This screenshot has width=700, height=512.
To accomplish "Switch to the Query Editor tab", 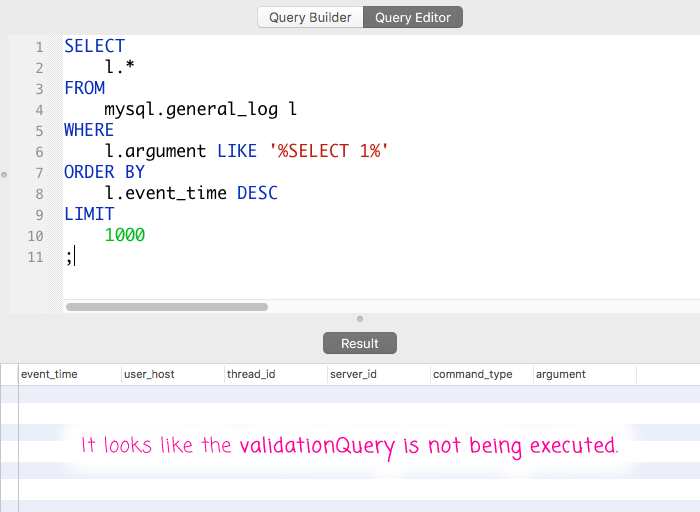I will [413, 17].
